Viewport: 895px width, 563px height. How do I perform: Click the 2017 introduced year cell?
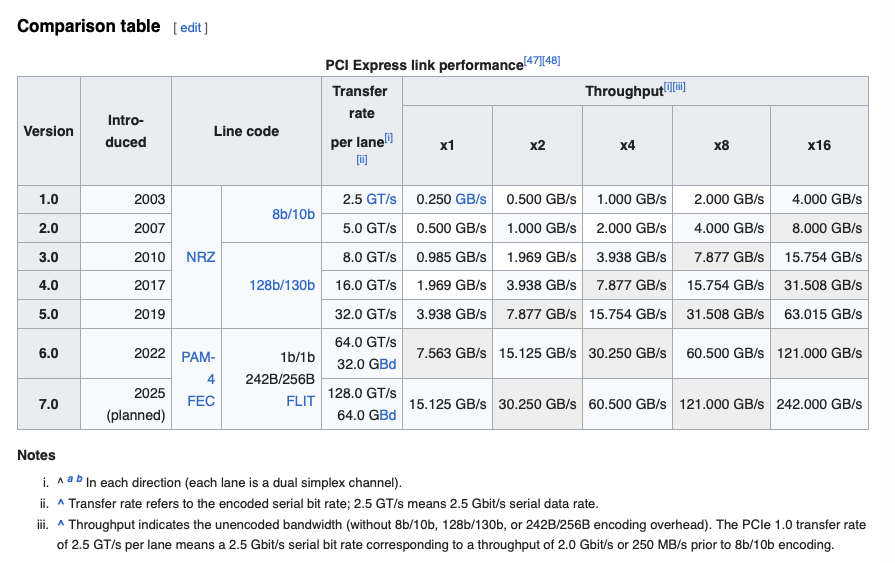pos(126,285)
